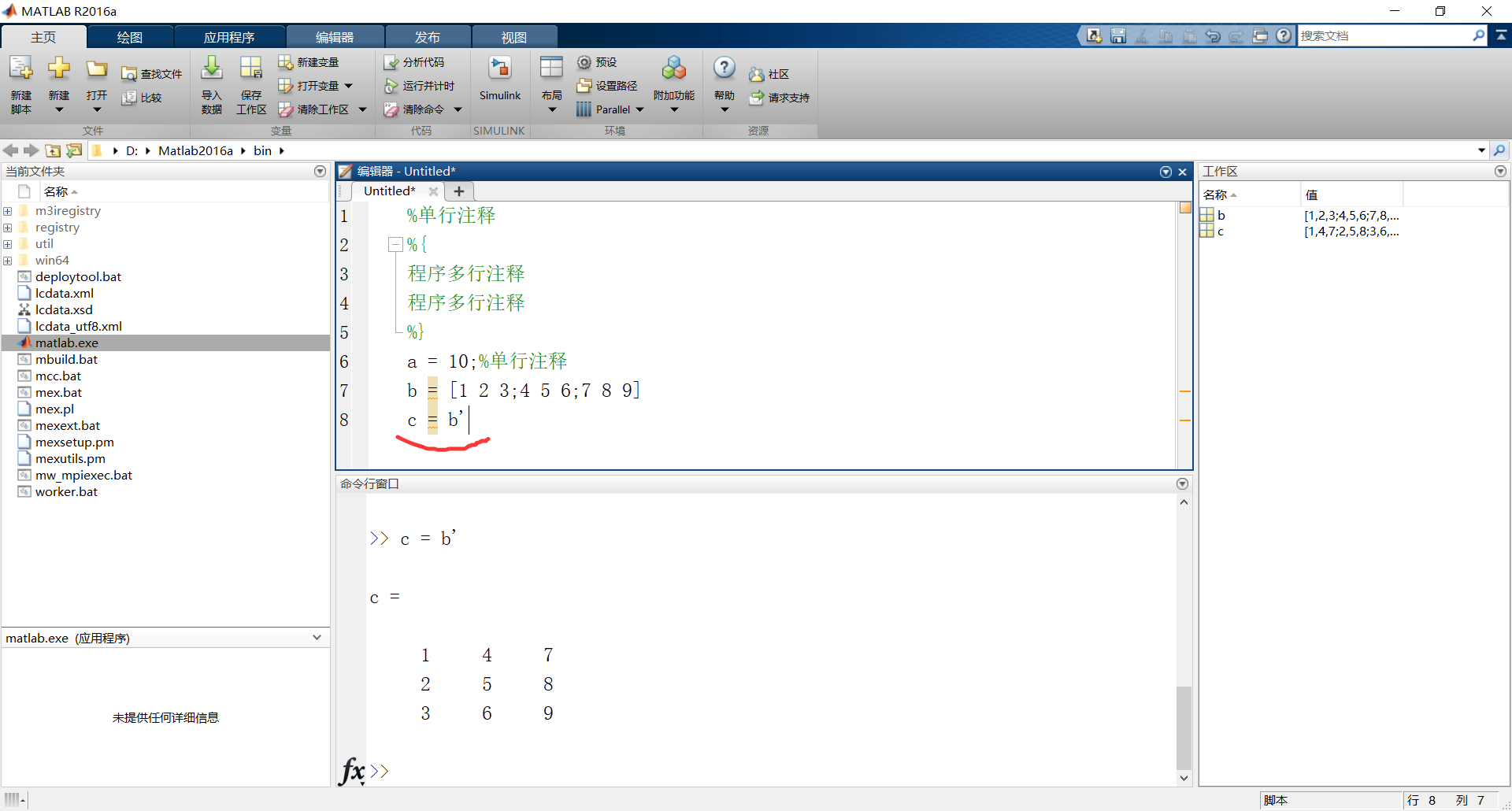Click the Matlab2016a path segment
This screenshot has width=1512, height=811.
[196, 150]
